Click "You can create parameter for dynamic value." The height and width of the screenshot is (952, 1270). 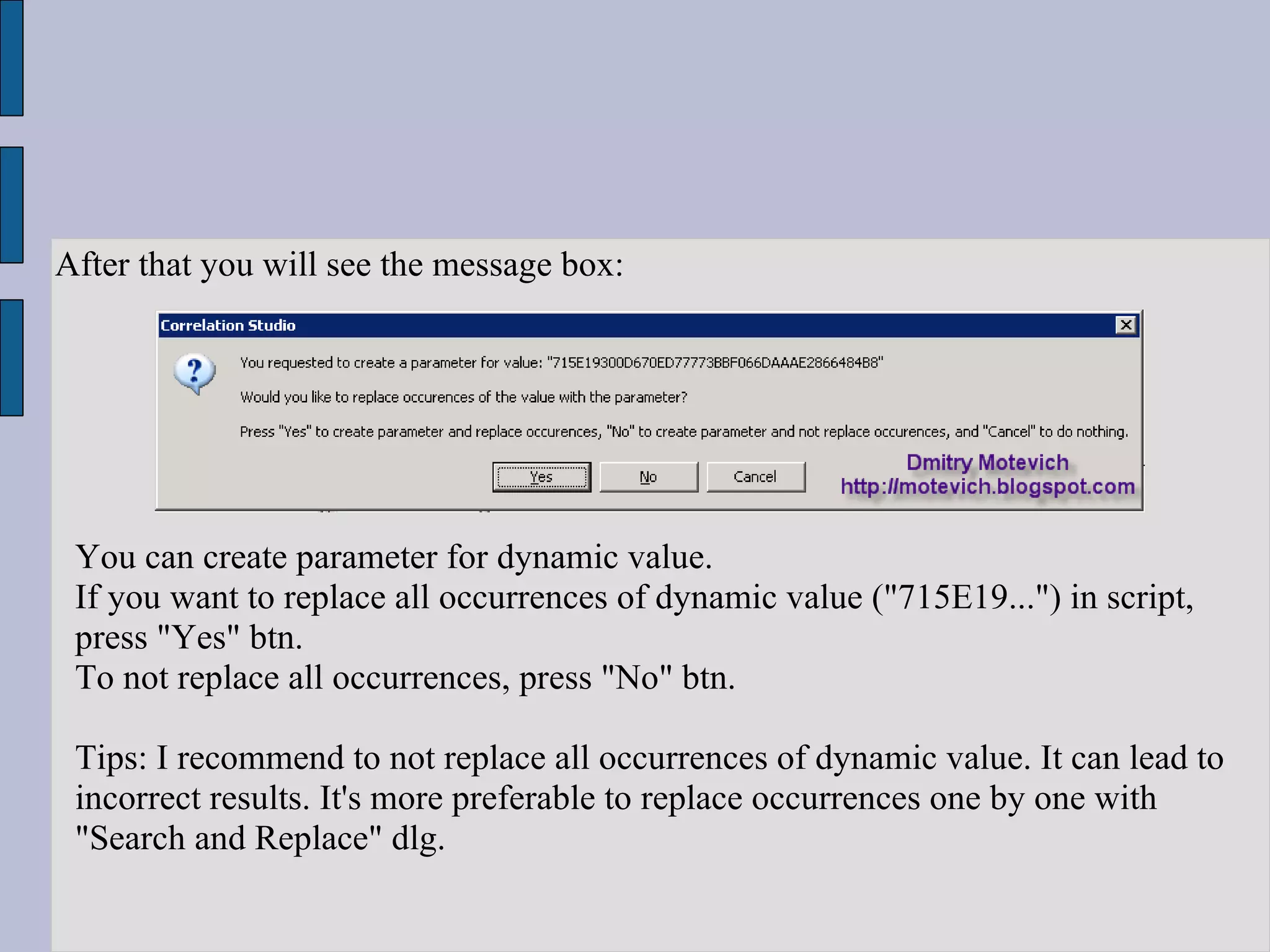pyautogui.click(x=394, y=557)
